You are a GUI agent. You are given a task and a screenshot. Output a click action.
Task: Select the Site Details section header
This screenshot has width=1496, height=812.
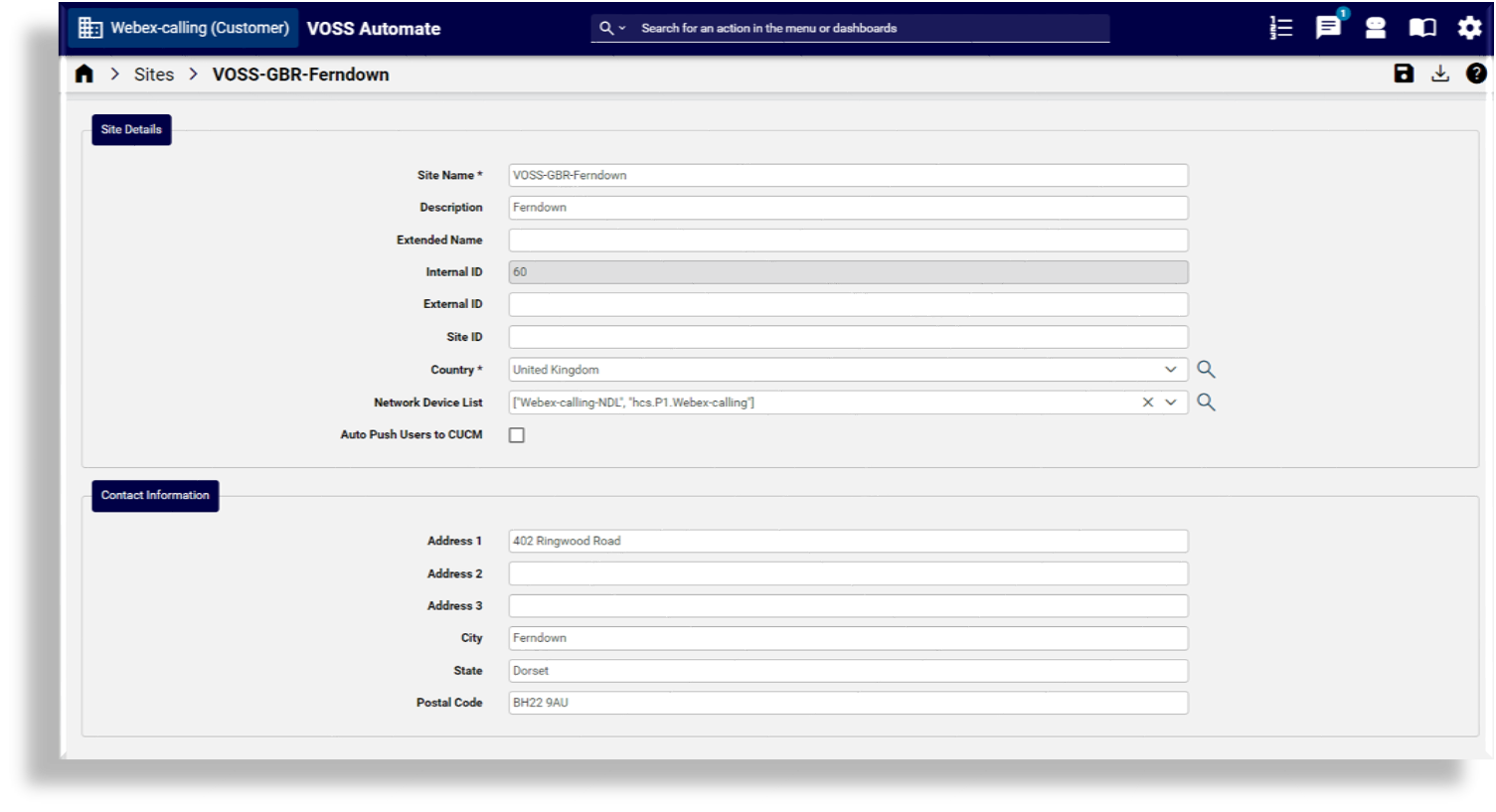click(x=130, y=128)
